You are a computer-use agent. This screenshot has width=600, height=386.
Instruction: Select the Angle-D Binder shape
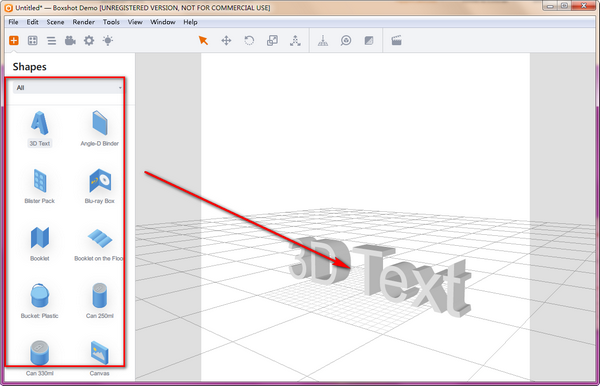pyautogui.click(x=99, y=129)
